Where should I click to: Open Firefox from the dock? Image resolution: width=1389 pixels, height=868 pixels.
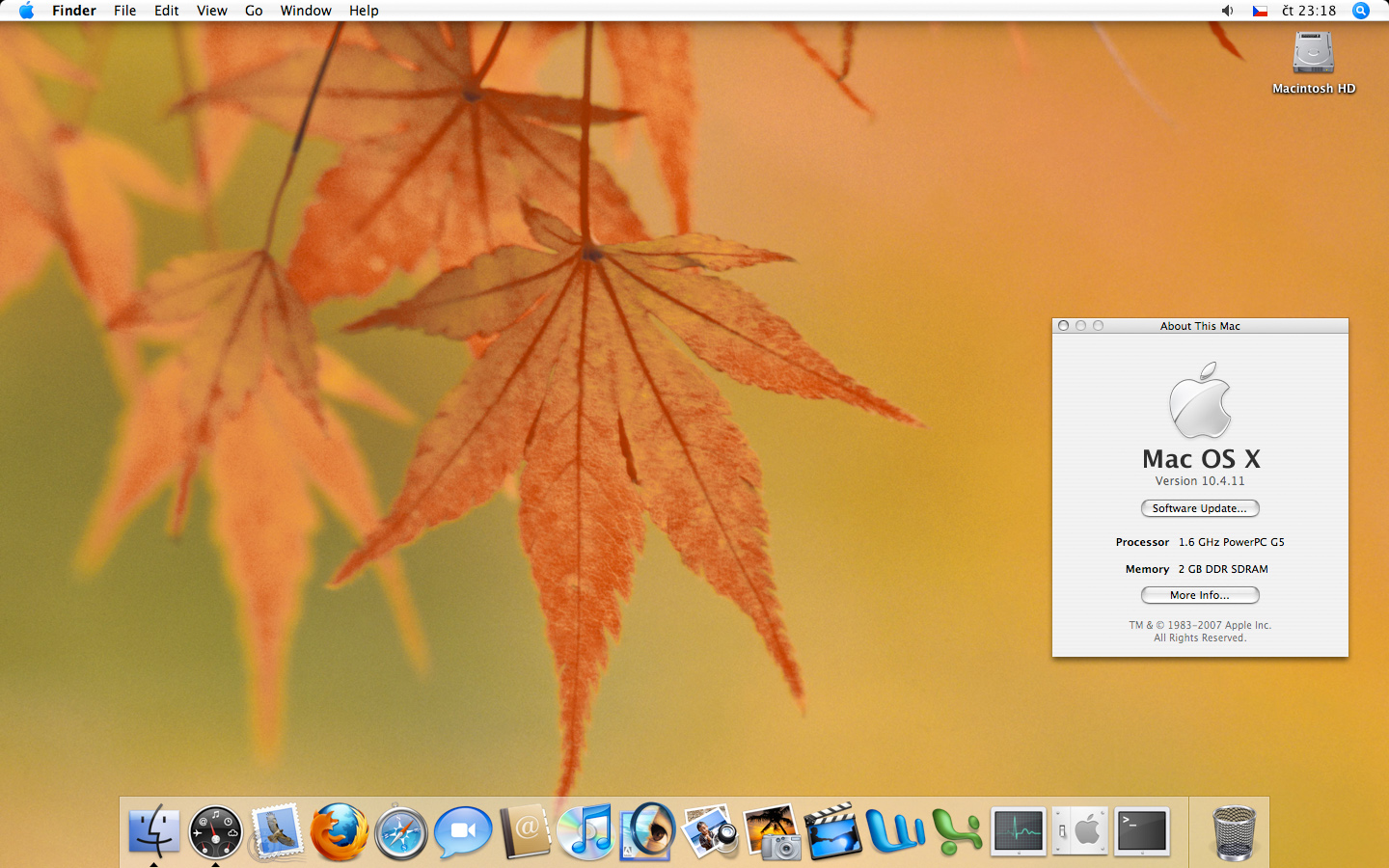339,831
